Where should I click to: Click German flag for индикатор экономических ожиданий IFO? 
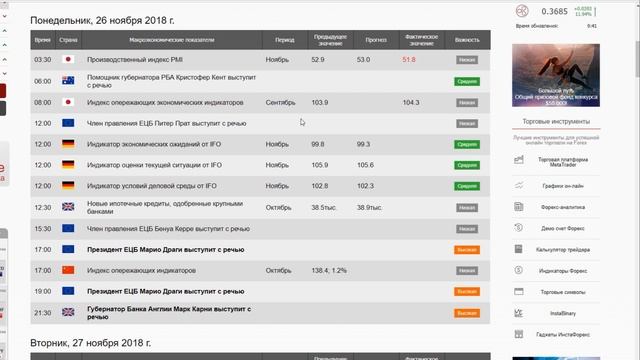coord(68,144)
